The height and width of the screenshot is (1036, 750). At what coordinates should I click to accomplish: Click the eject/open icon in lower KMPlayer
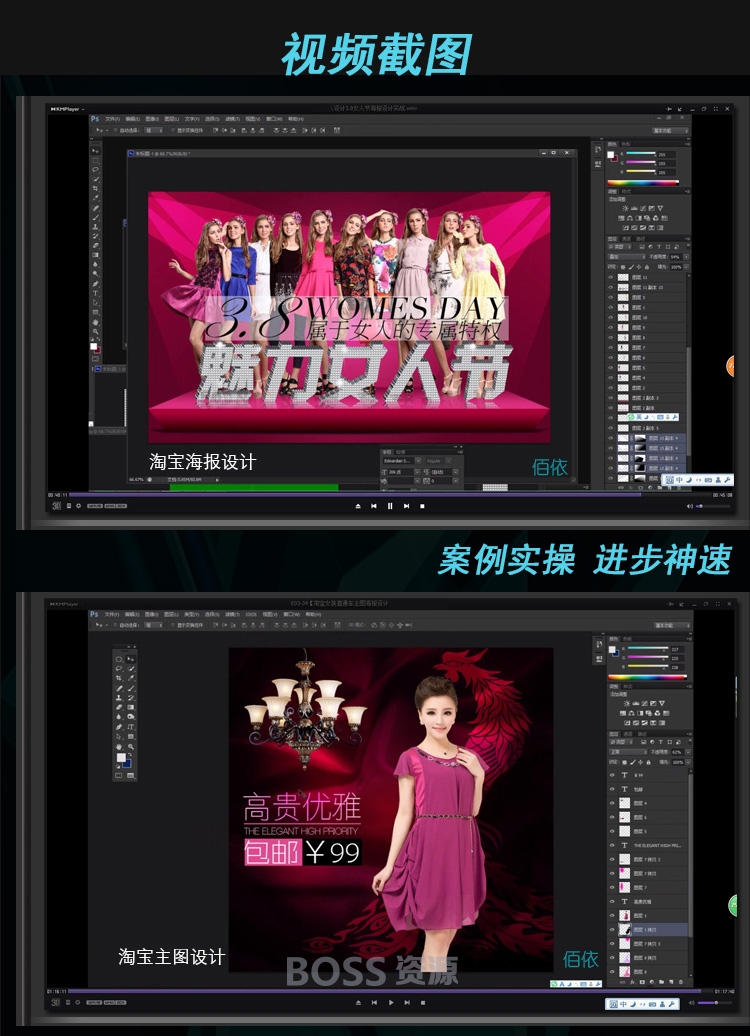[x=358, y=1002]
